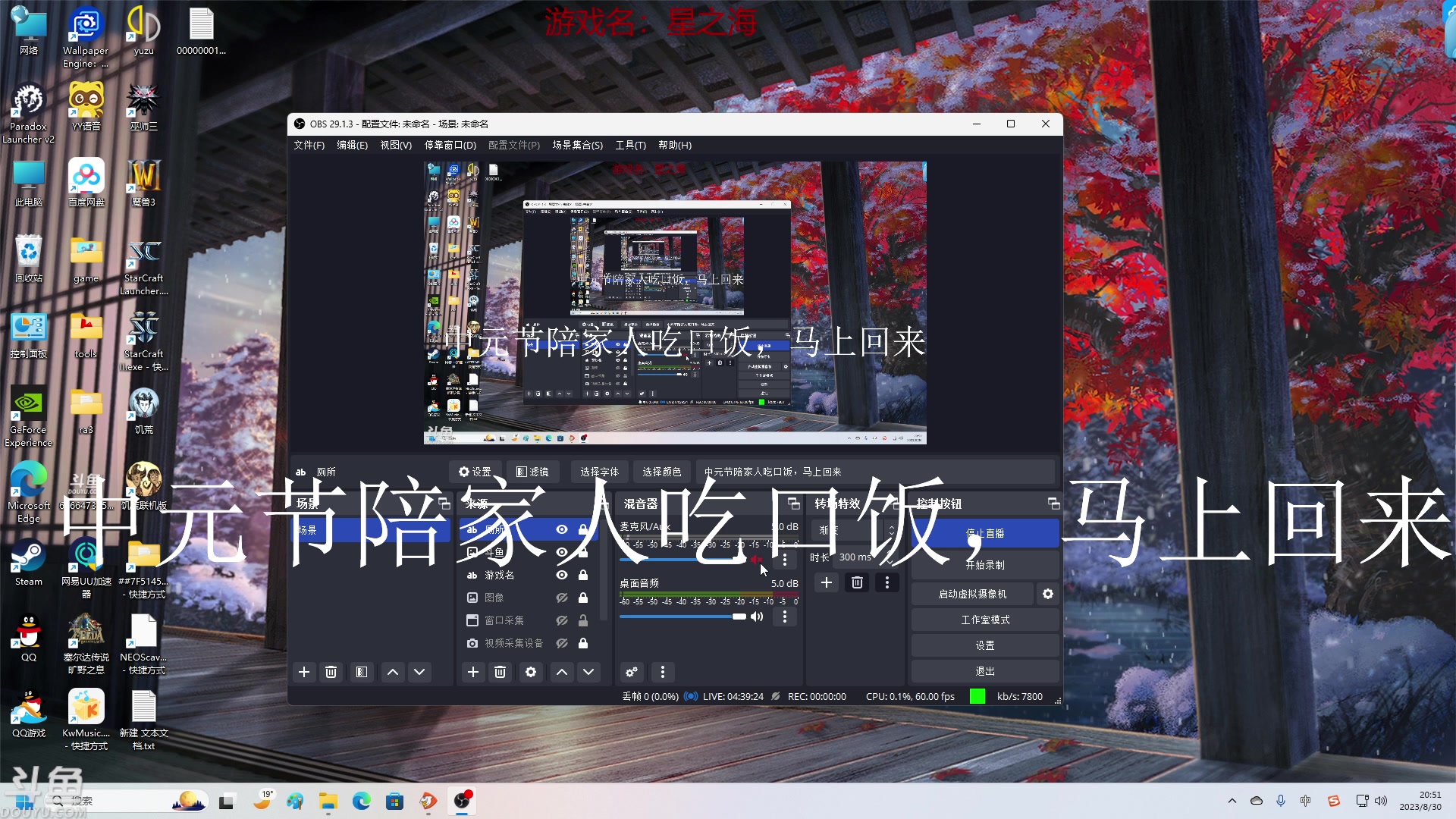Hide the 游戏名 source

[562, 575]
